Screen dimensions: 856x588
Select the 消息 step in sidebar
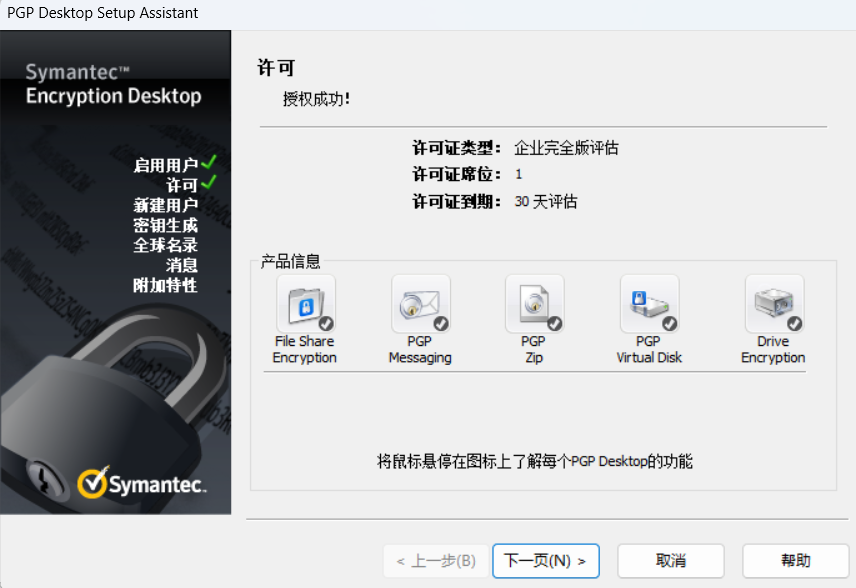click(182, 265)
